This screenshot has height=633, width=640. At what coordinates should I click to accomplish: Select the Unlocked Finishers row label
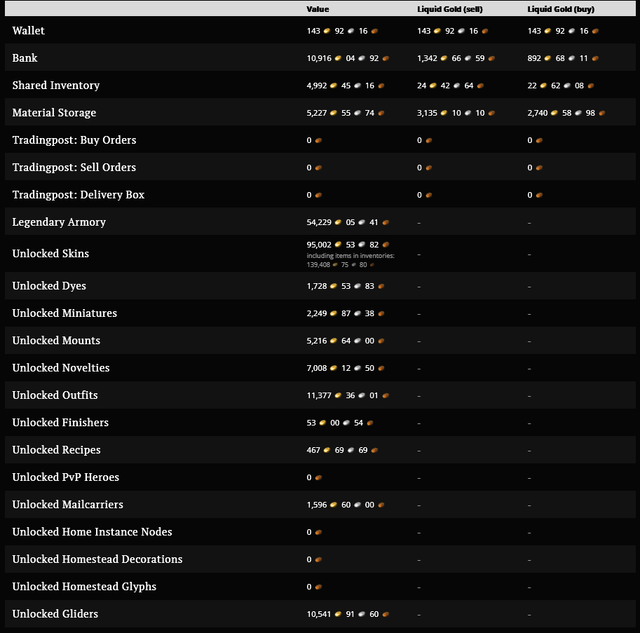tap(60, 422)
